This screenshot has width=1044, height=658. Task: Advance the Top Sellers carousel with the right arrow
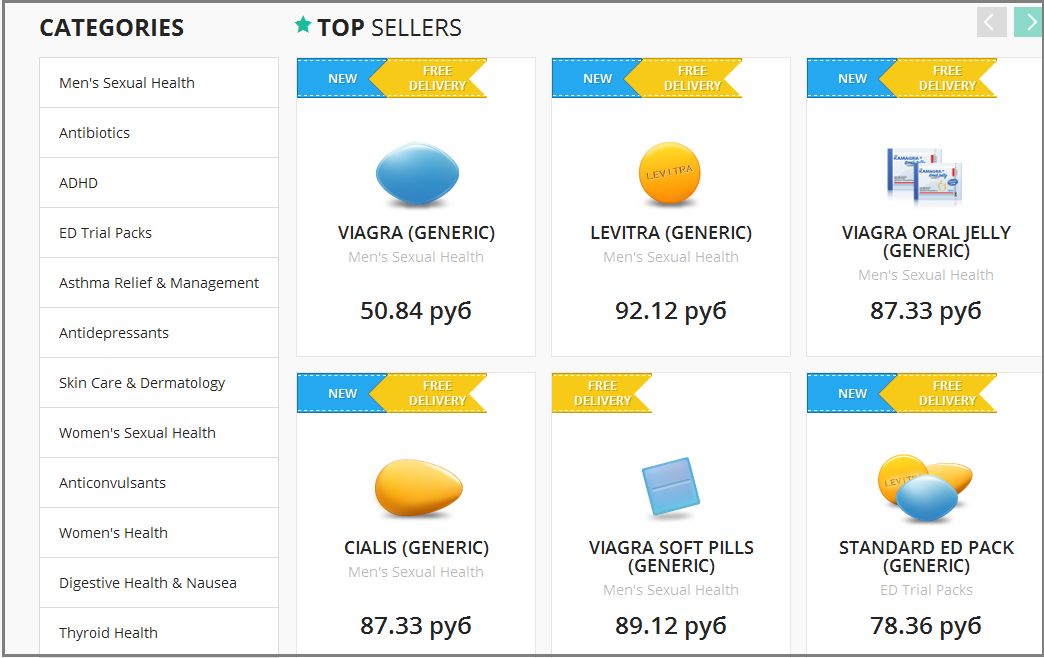[x=1029, y=21]
